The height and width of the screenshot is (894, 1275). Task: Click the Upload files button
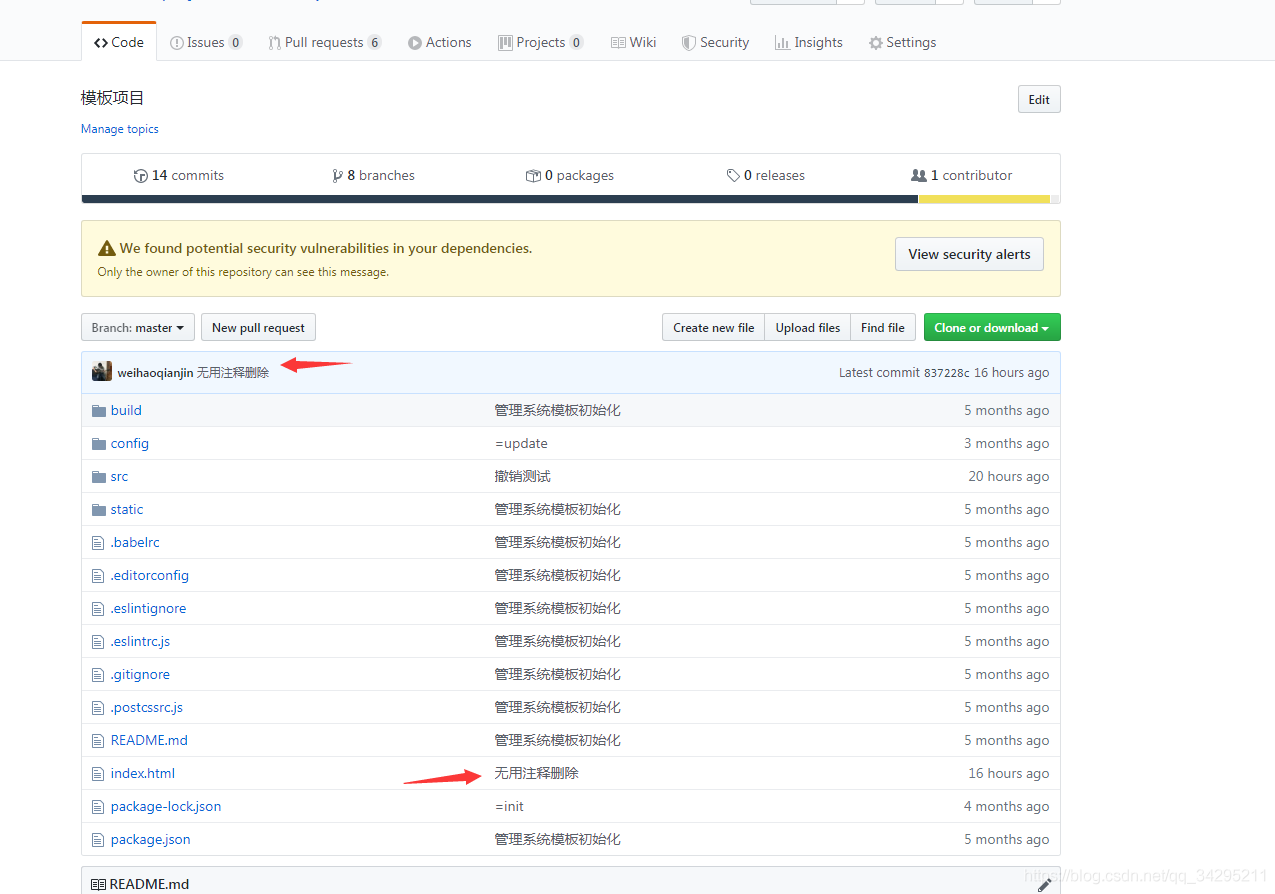807,328
